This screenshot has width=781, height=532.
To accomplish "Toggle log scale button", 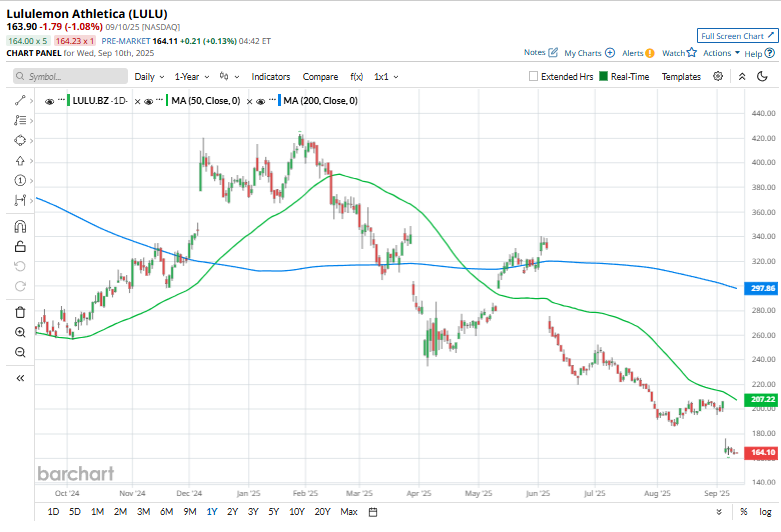I will pos(765,512).
